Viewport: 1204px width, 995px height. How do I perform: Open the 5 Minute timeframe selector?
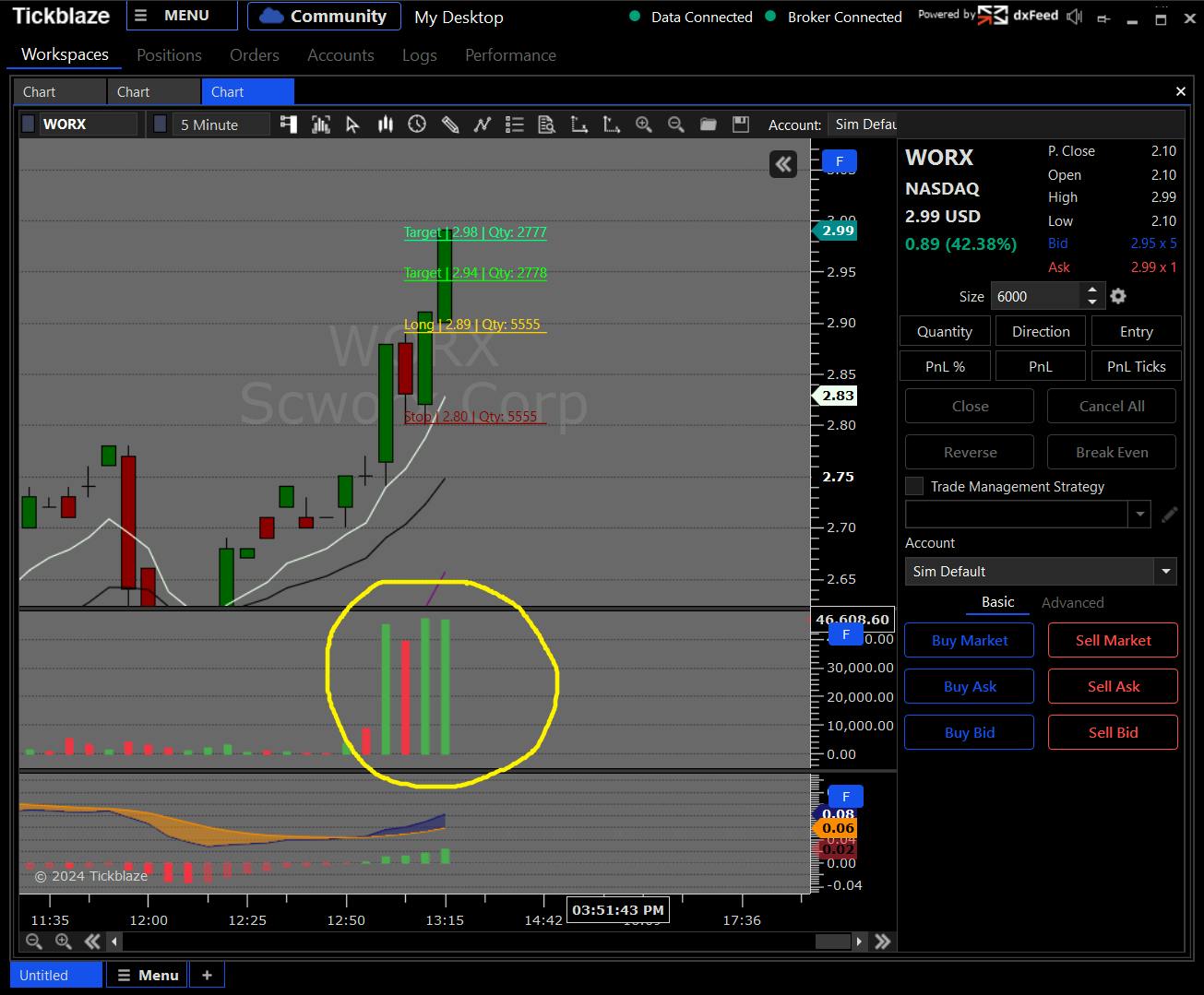[221, 124]
